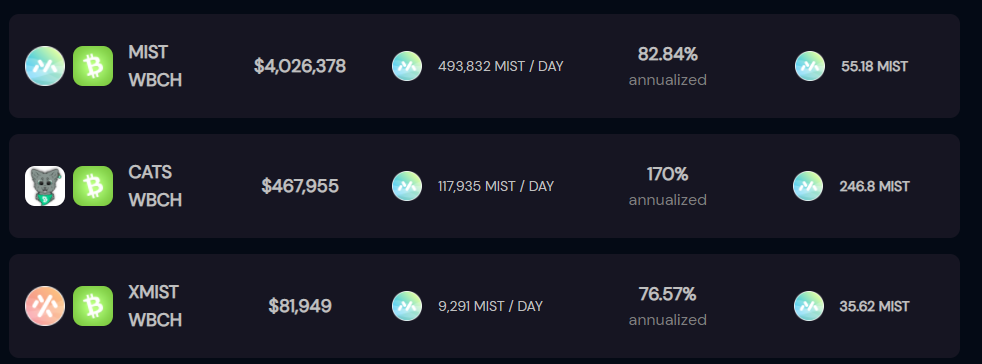Click the green WBCH icon in the MIST row
Screen dimensions: 982x364
click(x=93, y=66)
